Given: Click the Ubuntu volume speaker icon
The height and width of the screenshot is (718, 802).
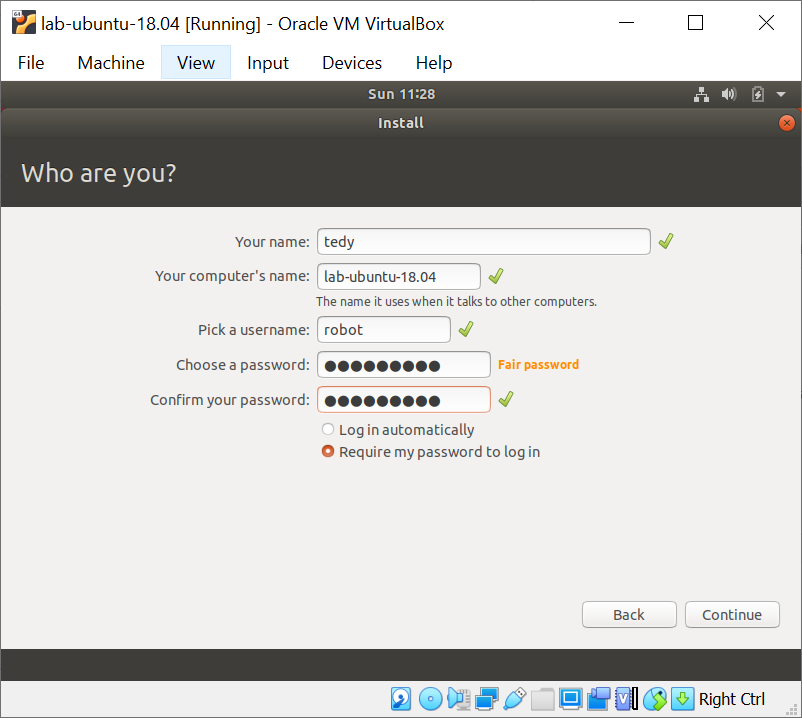Looking at the screenshot, I should (729, 94).
